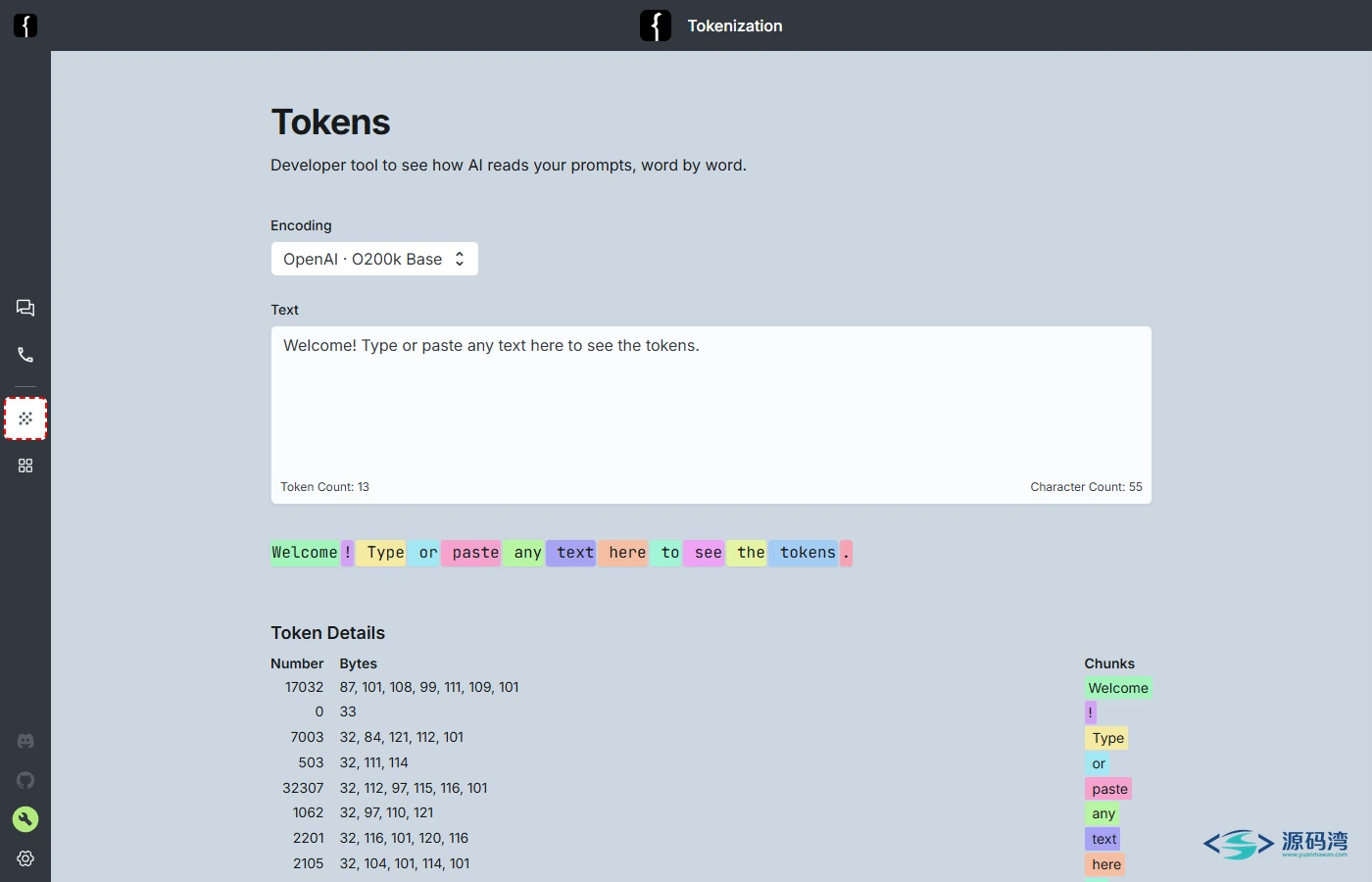Click the teal to chip in the token strip
Viewport: 1372px width, 882px height.
click(666, 553)
